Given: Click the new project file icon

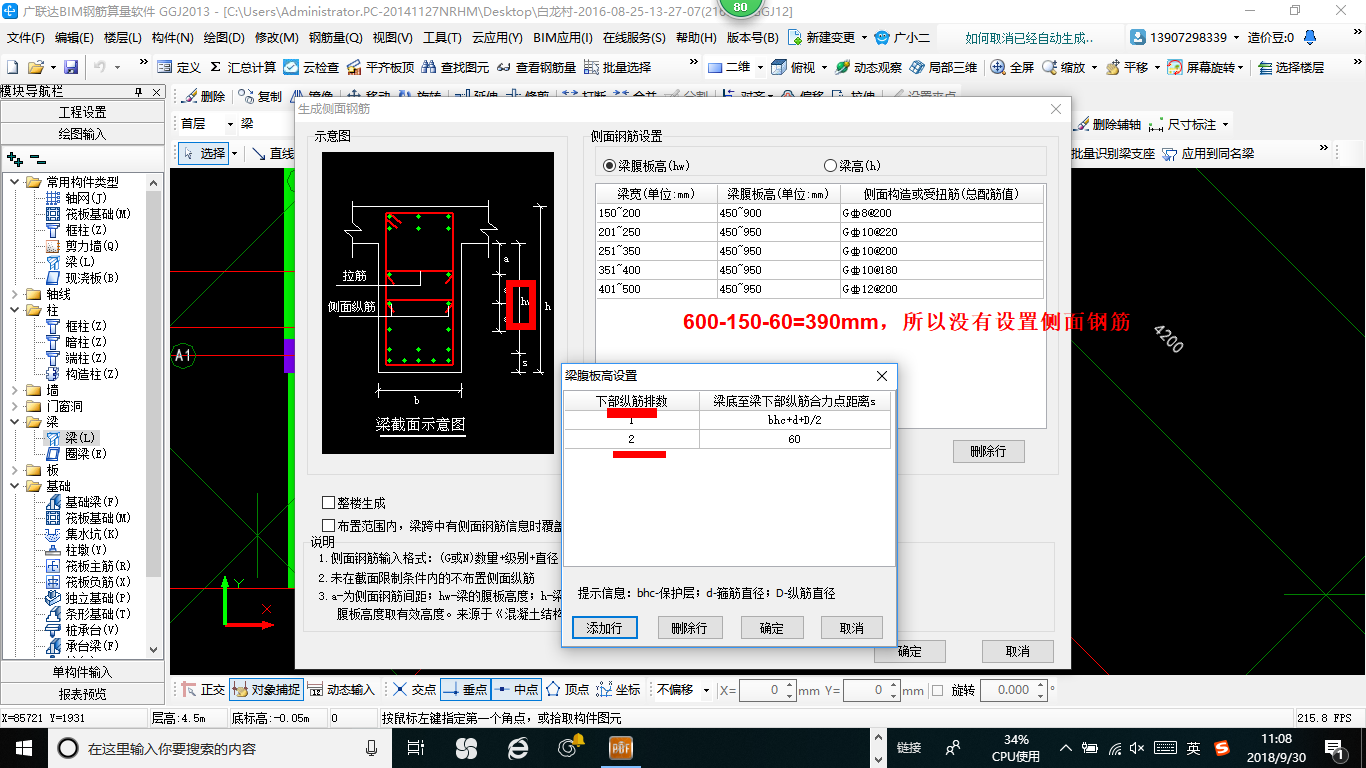Looking at the screenshot, I should (x=13, y=67).
